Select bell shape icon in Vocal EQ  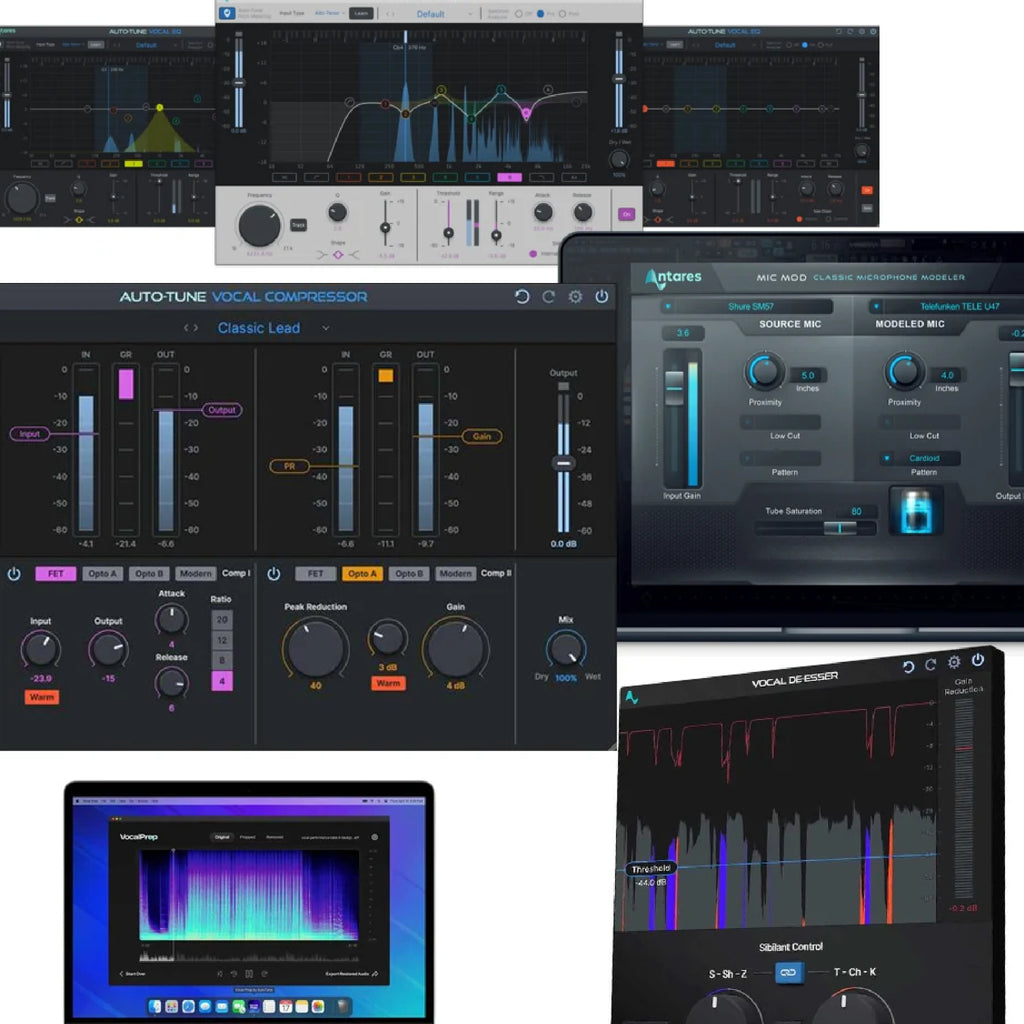337,255
